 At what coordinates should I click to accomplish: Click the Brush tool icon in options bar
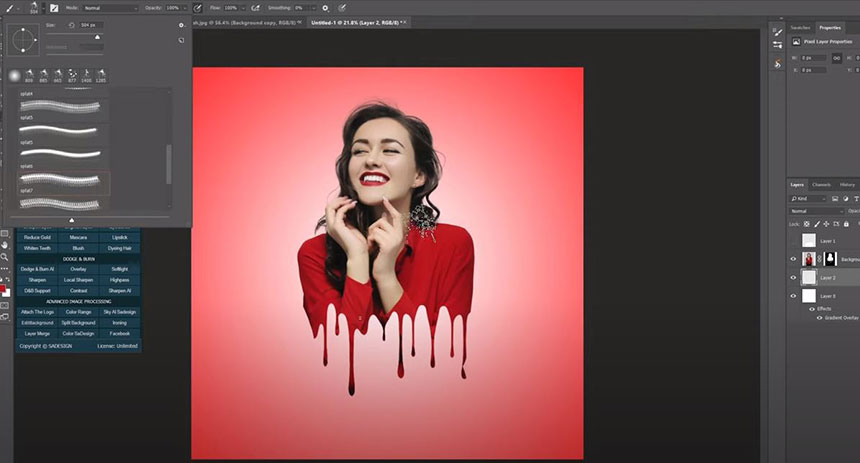(x=8, y=8)
